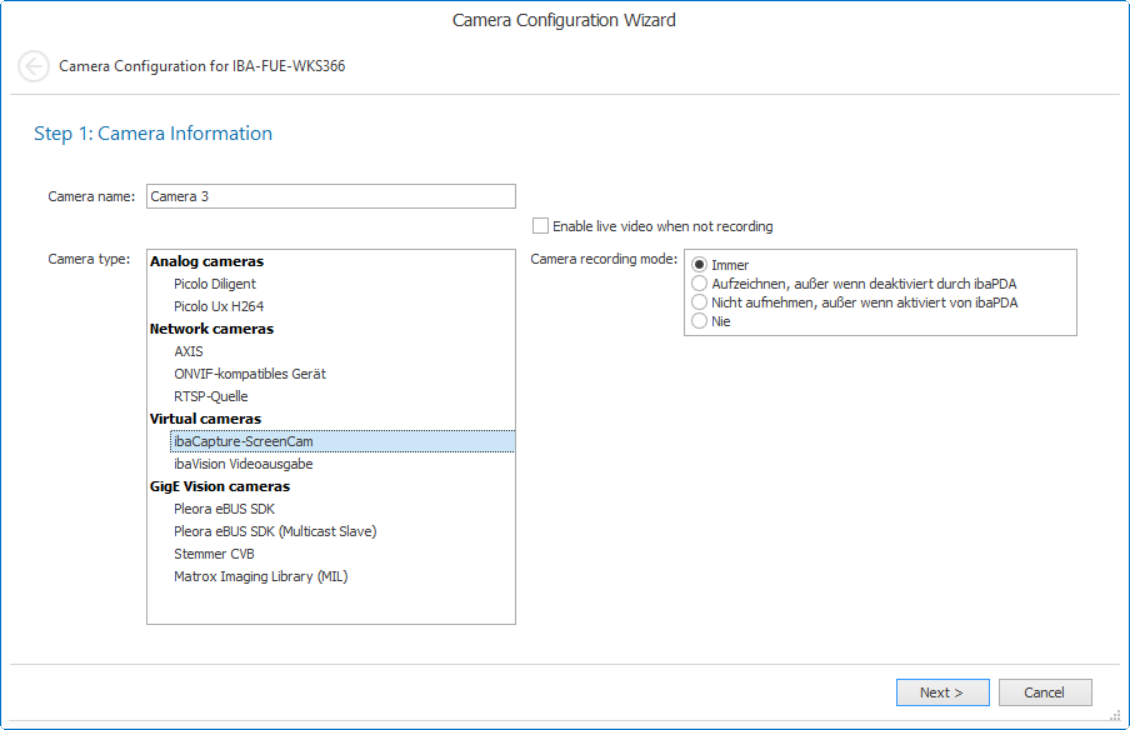
Task: Select Aufzeichnen, außer wenn deaktiviert option
Action: pyautogui.click(x=700, y=284)
